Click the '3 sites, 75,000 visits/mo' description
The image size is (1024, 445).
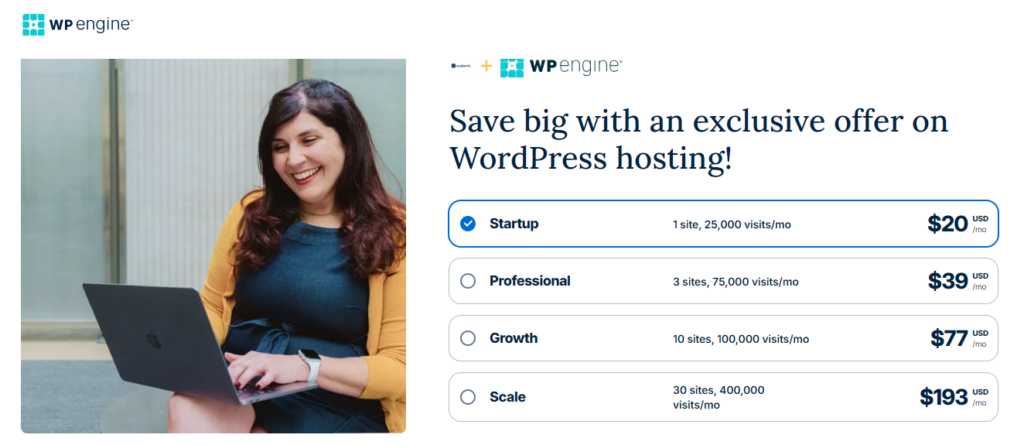736,282
